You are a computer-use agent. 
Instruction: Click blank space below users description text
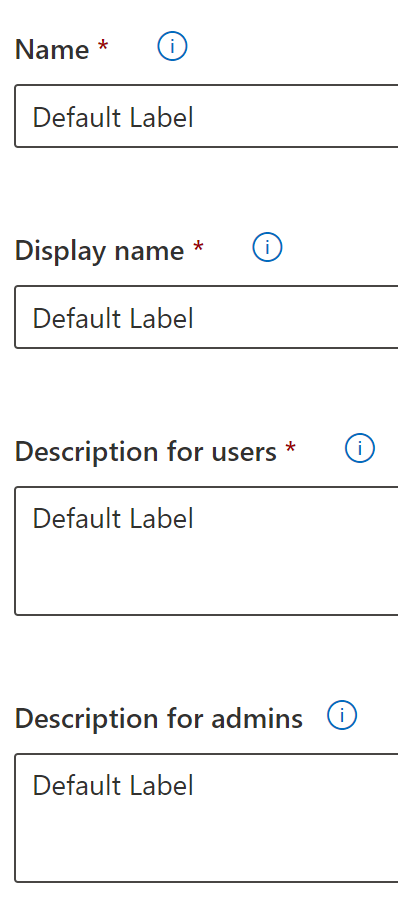[207, 577]
